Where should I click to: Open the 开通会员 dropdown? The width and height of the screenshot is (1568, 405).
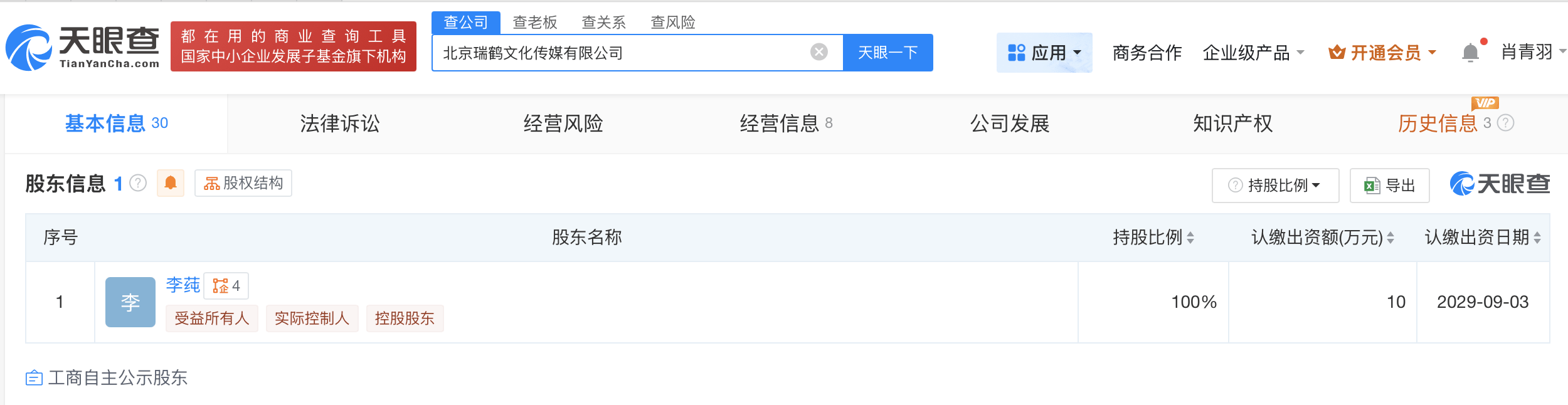pos(1382,53)
